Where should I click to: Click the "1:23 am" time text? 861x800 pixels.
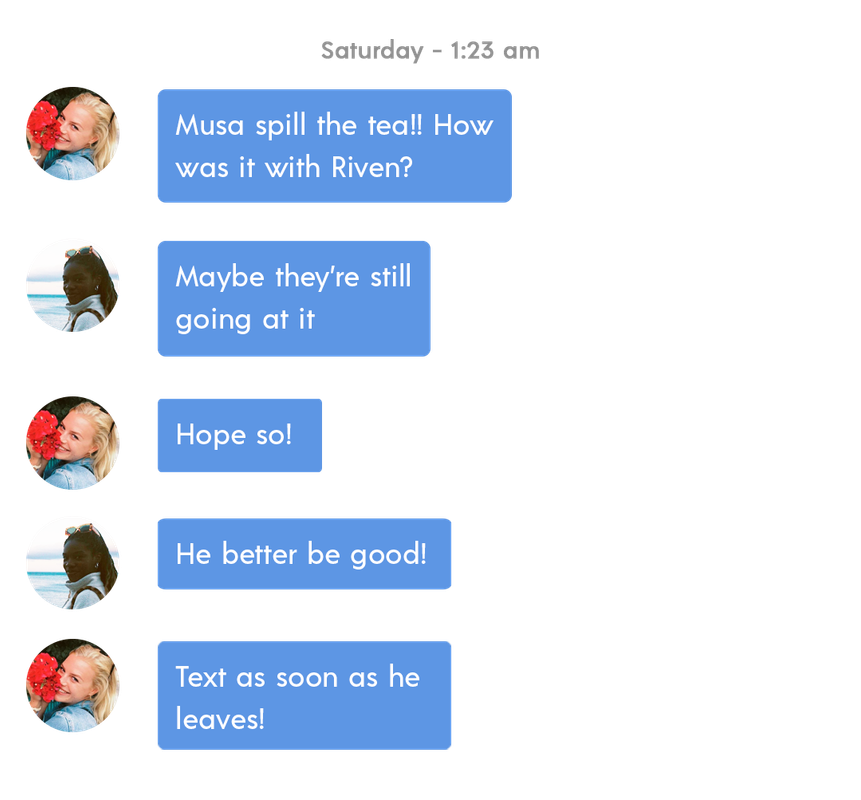[x=495, y=51]
